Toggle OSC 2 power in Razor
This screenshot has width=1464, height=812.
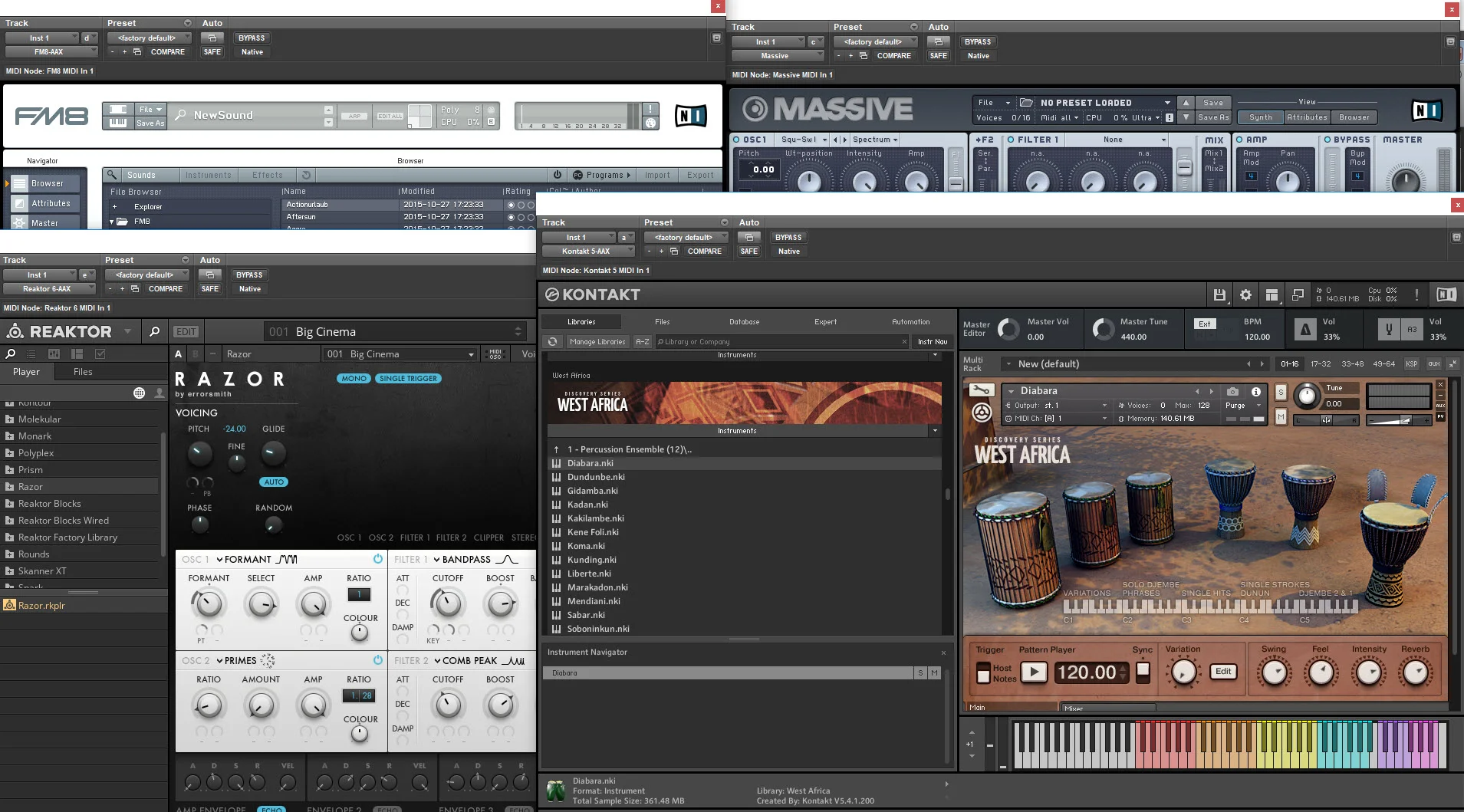377,660
